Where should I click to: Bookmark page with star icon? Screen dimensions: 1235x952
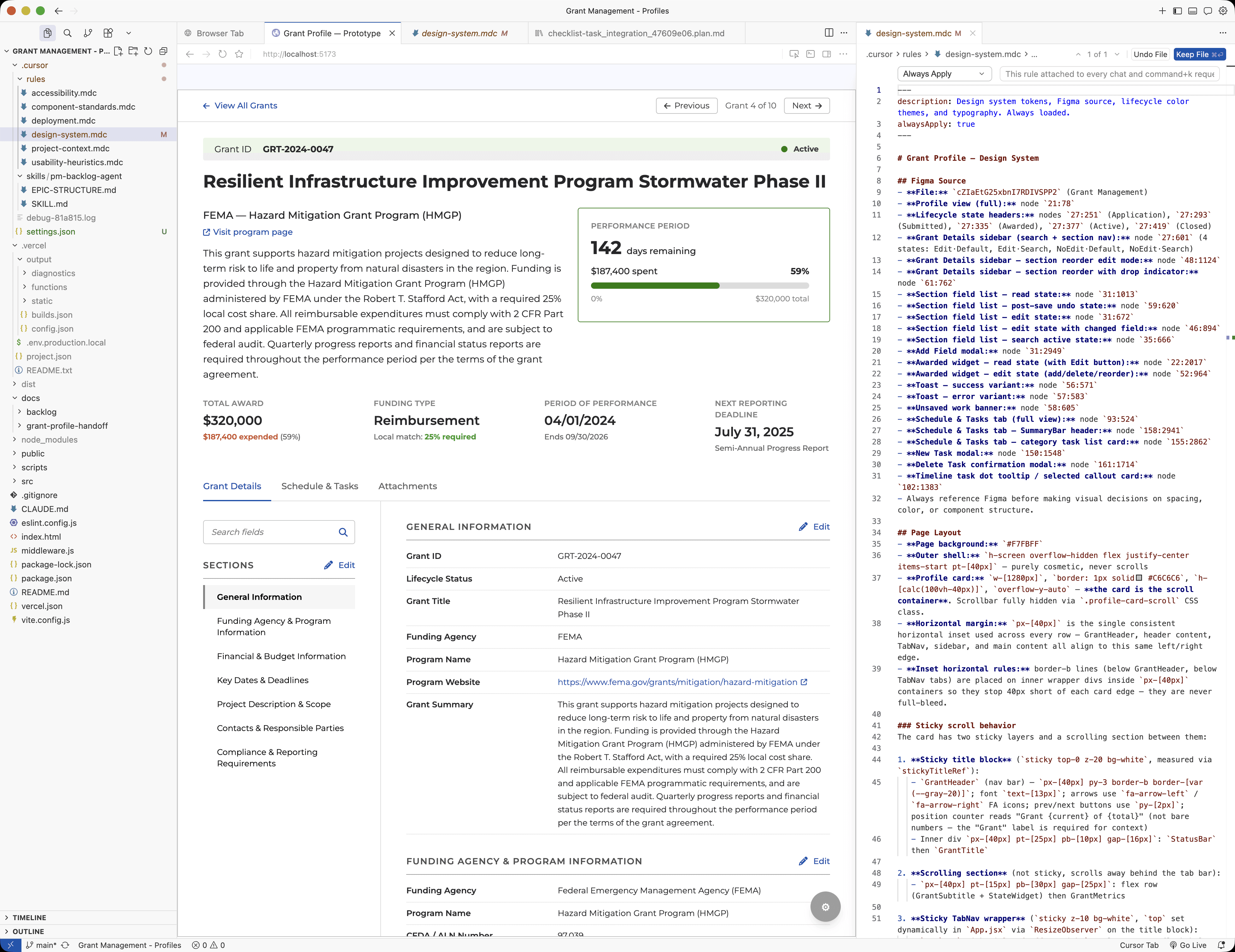(239, 54)
